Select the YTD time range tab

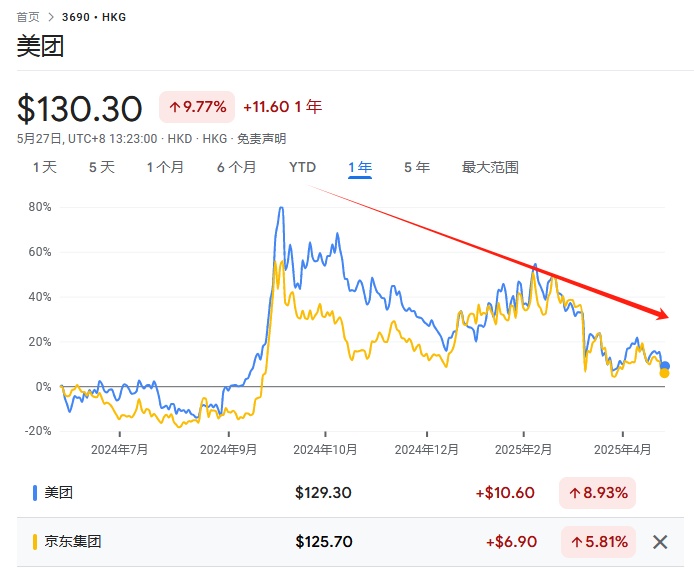pos(302,167)
